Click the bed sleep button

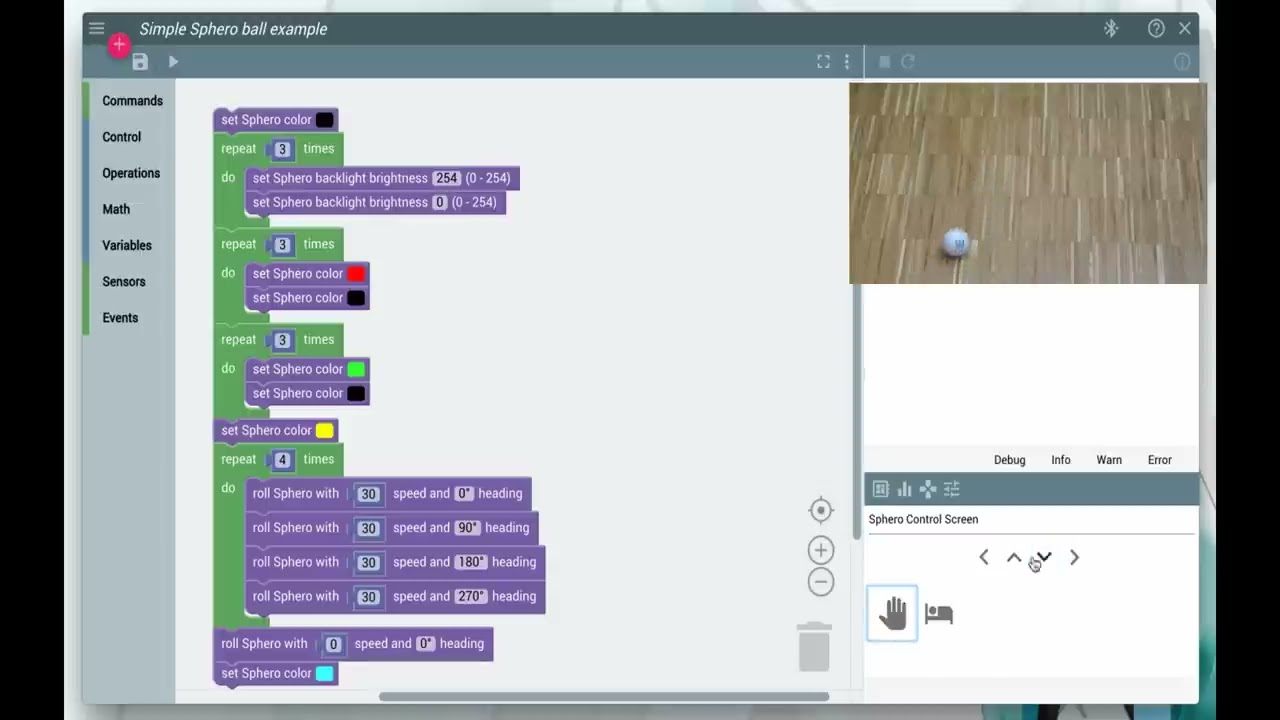tap(939, 614)
